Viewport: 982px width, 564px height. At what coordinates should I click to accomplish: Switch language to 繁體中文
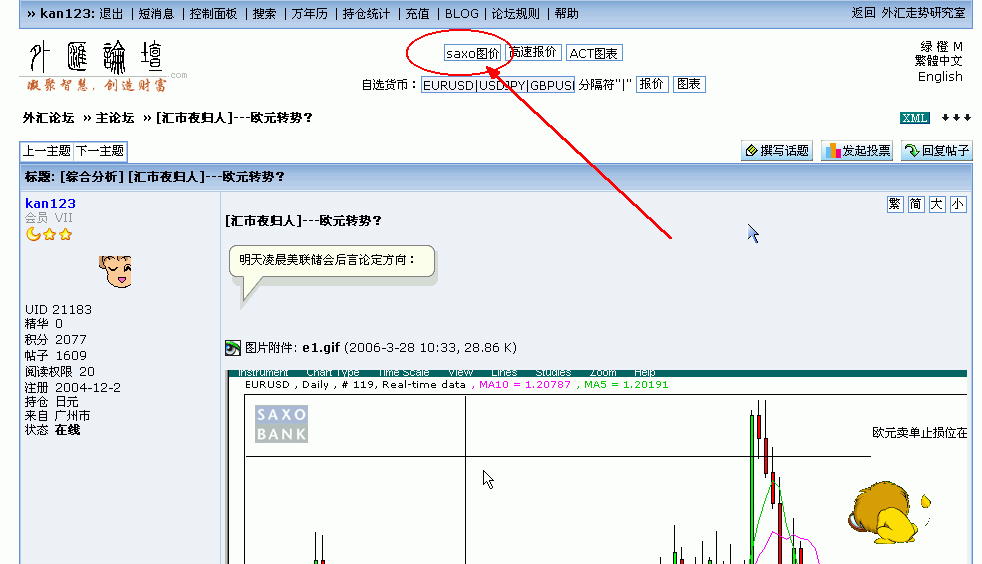point(938,61)
